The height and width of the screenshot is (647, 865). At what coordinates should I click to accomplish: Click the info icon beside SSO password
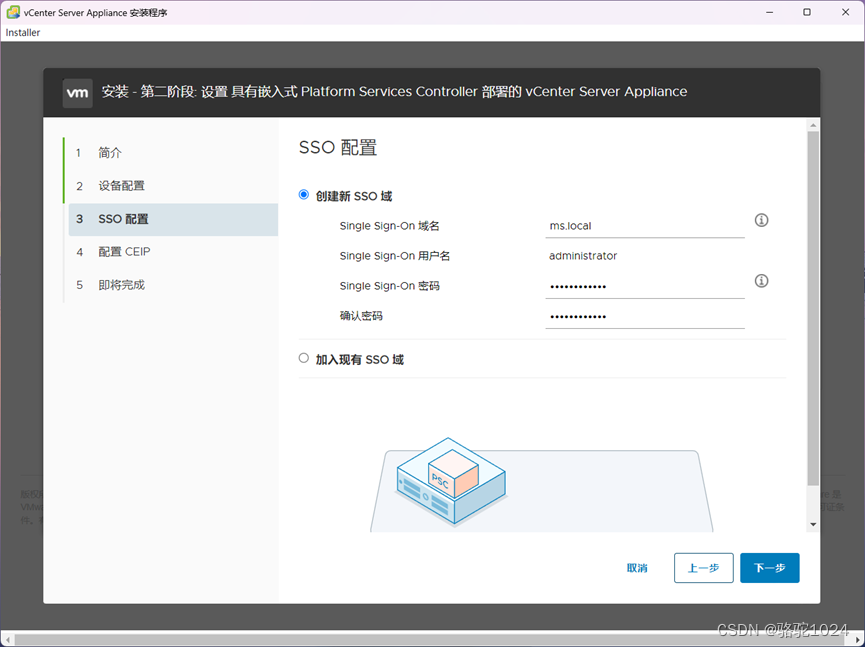(761, 281)
